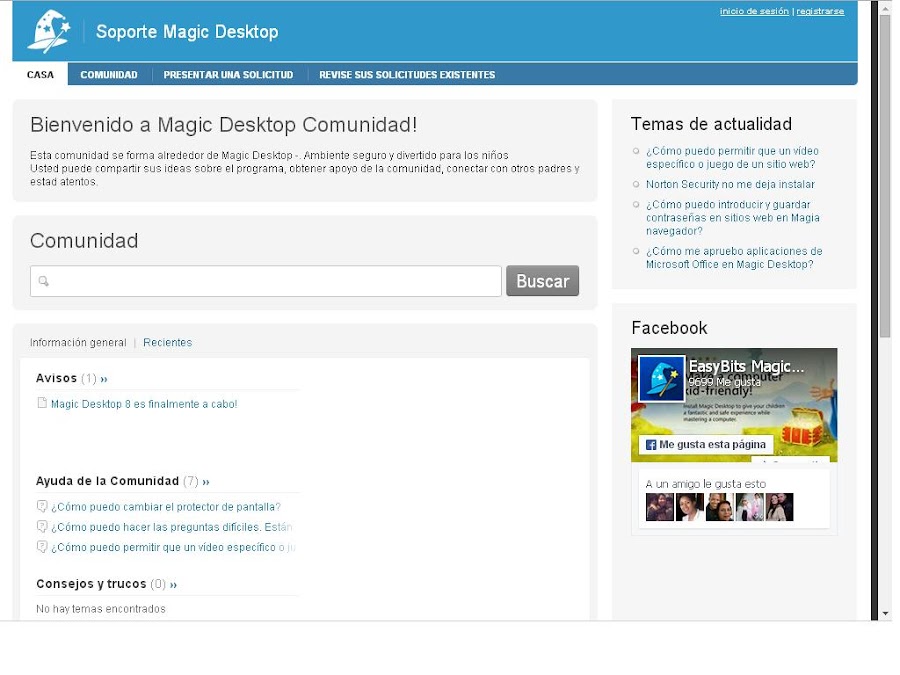Click 'A un amigo le gusta esto' text
This screenshot has width=900, height=675.
pos(705,484)
